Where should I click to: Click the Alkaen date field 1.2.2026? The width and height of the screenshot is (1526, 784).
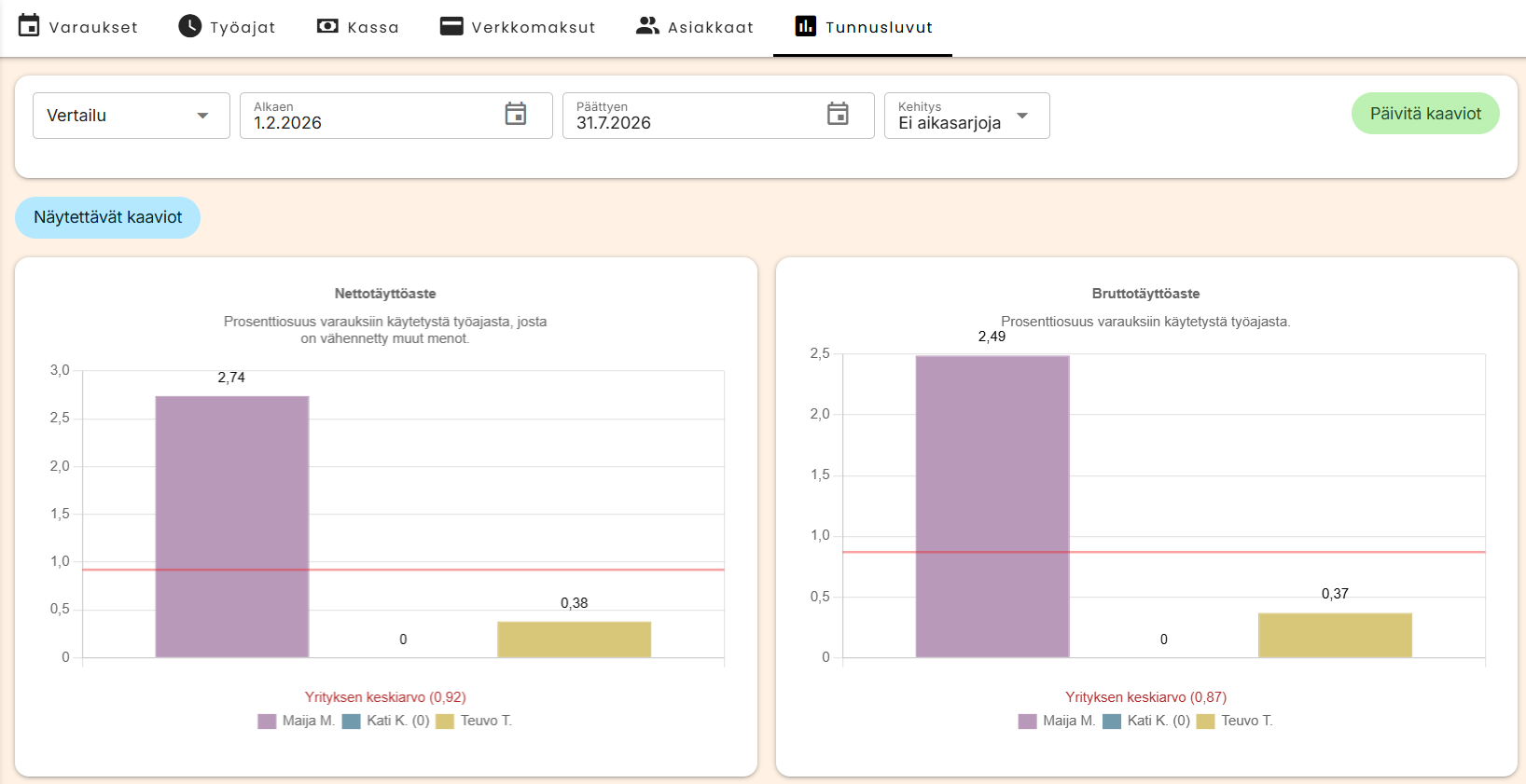396,116
